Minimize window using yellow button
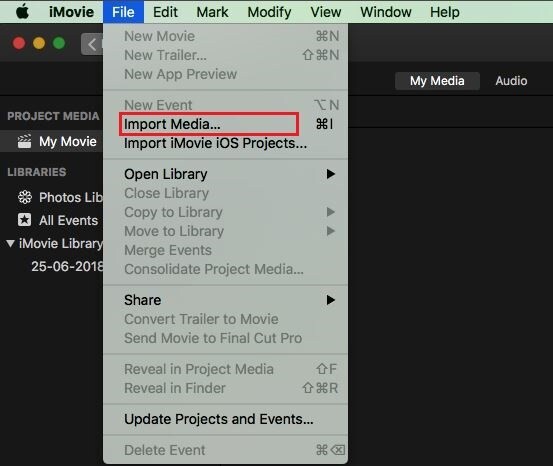 tap(39, 43)
